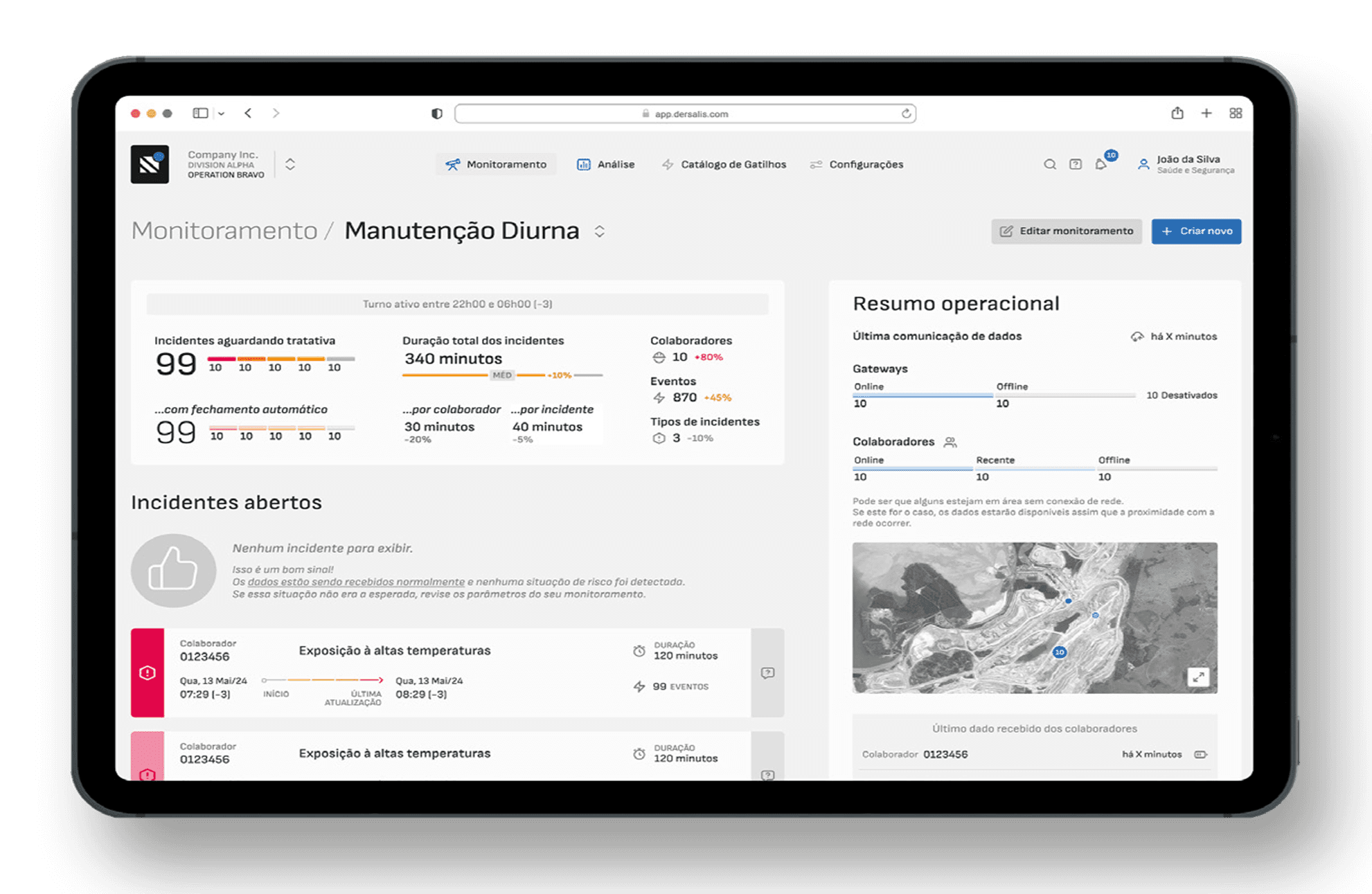Follow the dados estão sendo recebidos normalmente link

(x=356, y=582)
